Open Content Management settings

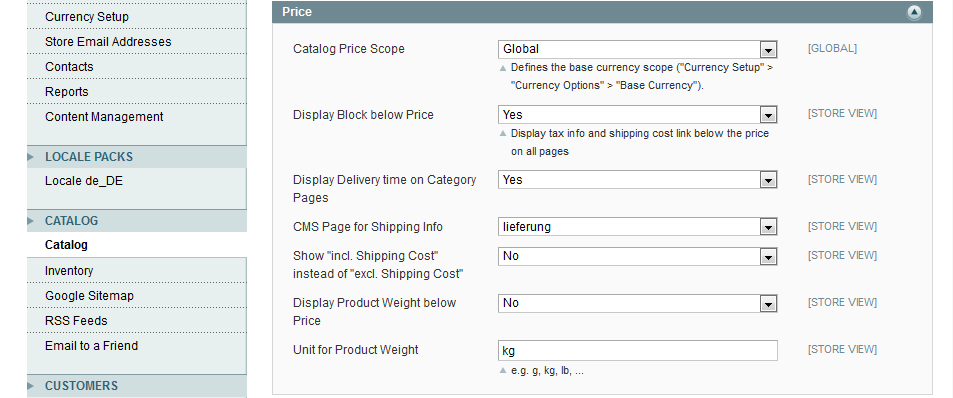(104, 117)
